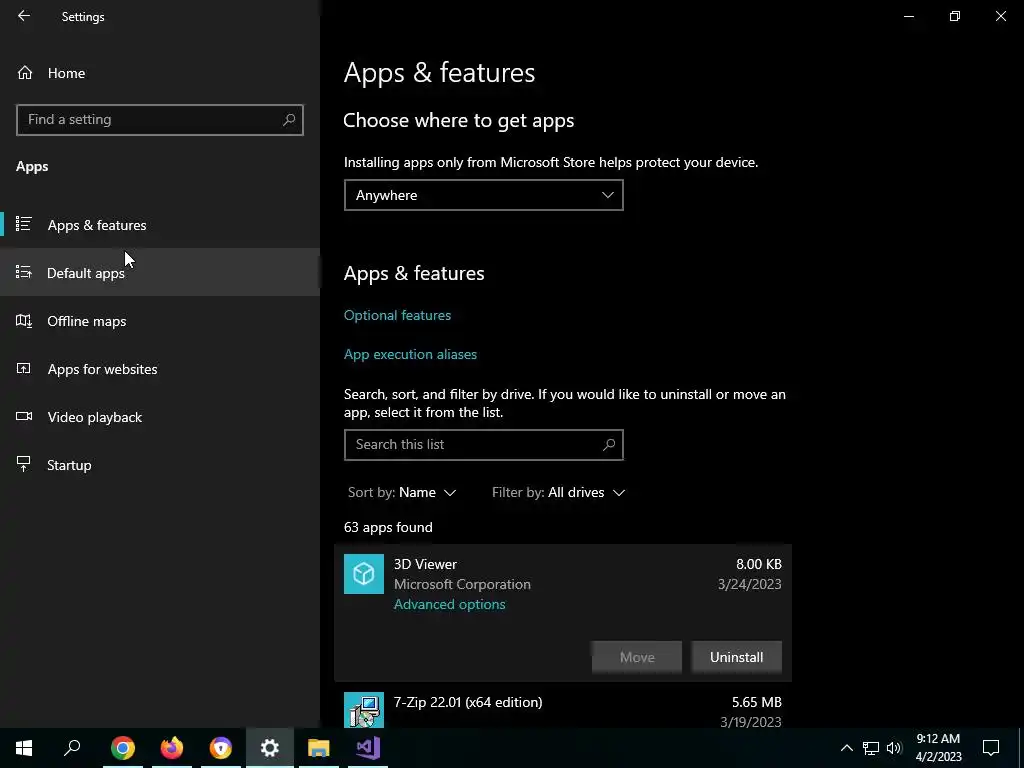Launch Google Chrome from taskbar
The image size is (1024, 768).
[x=122, y=748]
